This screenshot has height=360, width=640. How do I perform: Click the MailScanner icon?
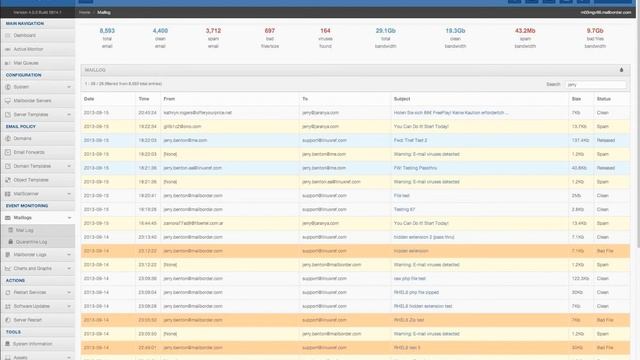[x=8, y=194]
